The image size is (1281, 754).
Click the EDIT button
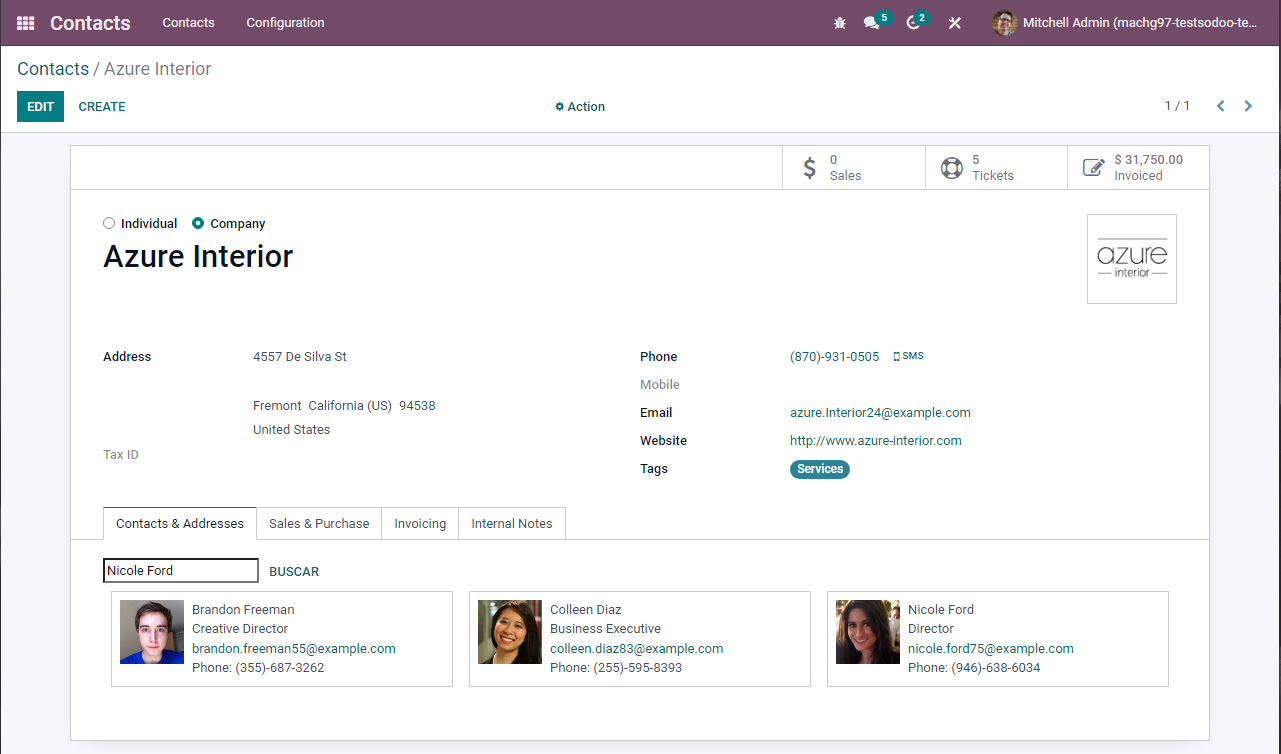[40, 107]
